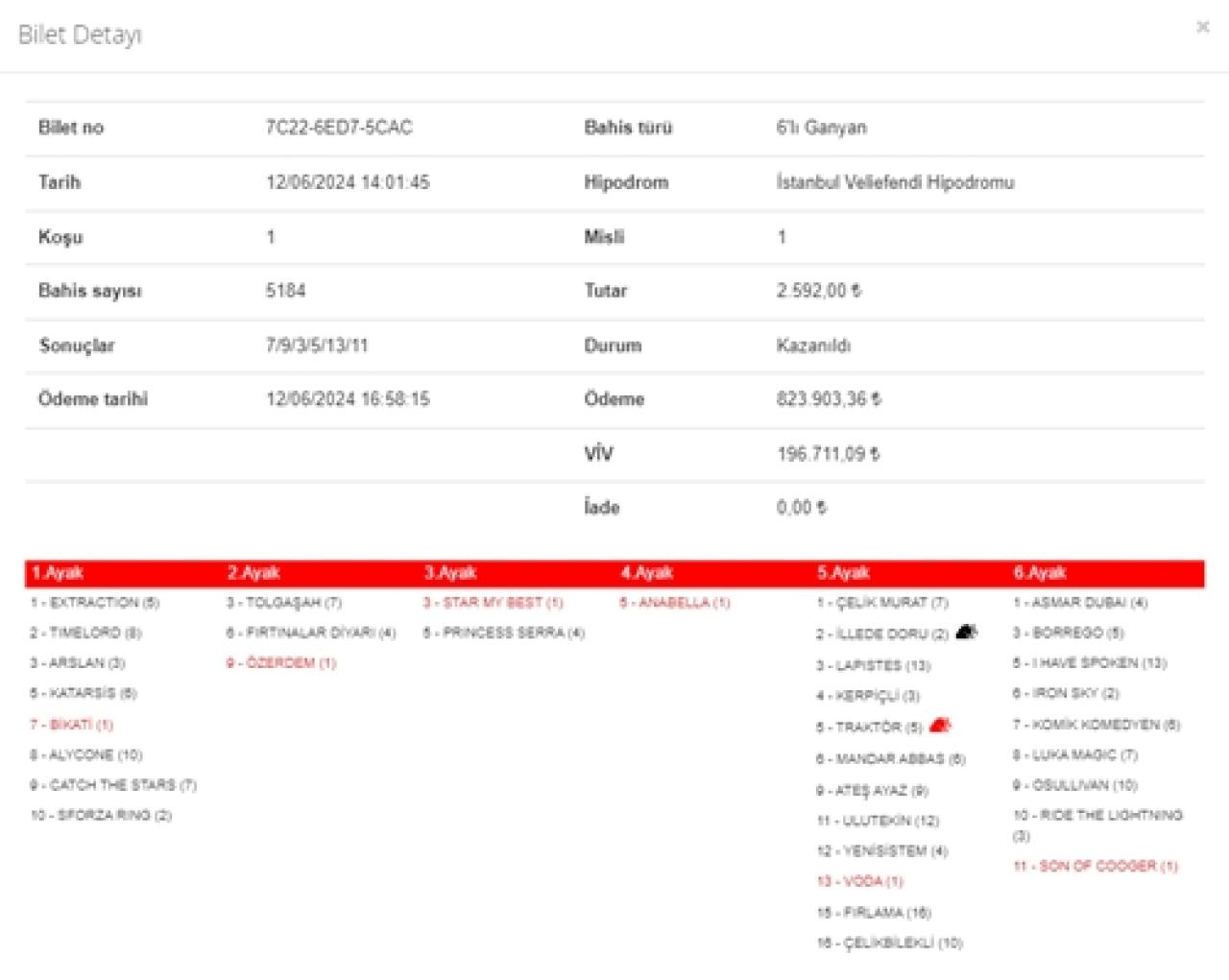This screenshot has width=1229, height=980.
Task: Select 1 - EXTRACTION in 1.Ayak
Action: click(x=94, y=603)
